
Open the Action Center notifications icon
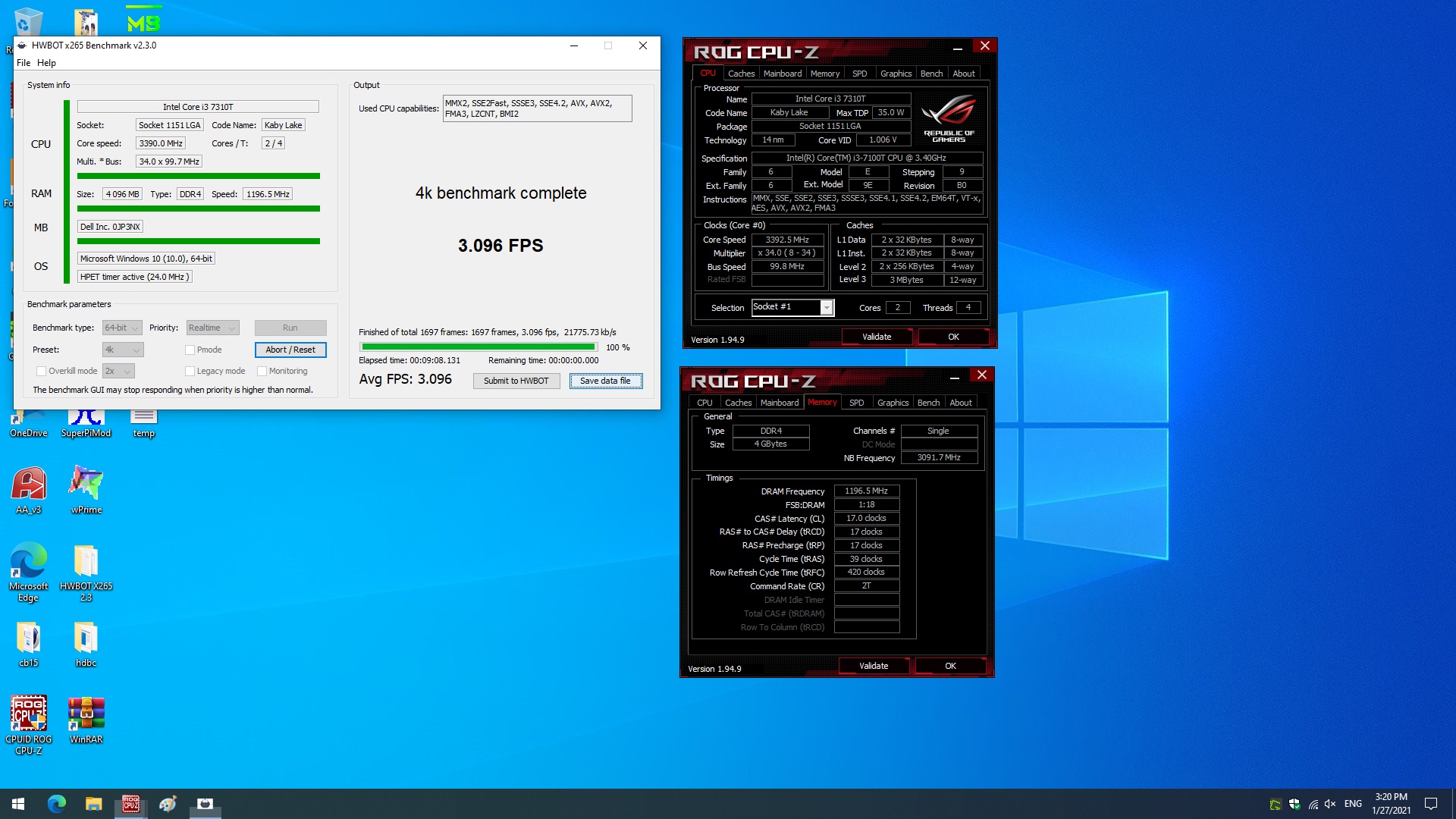[1431, 804]
